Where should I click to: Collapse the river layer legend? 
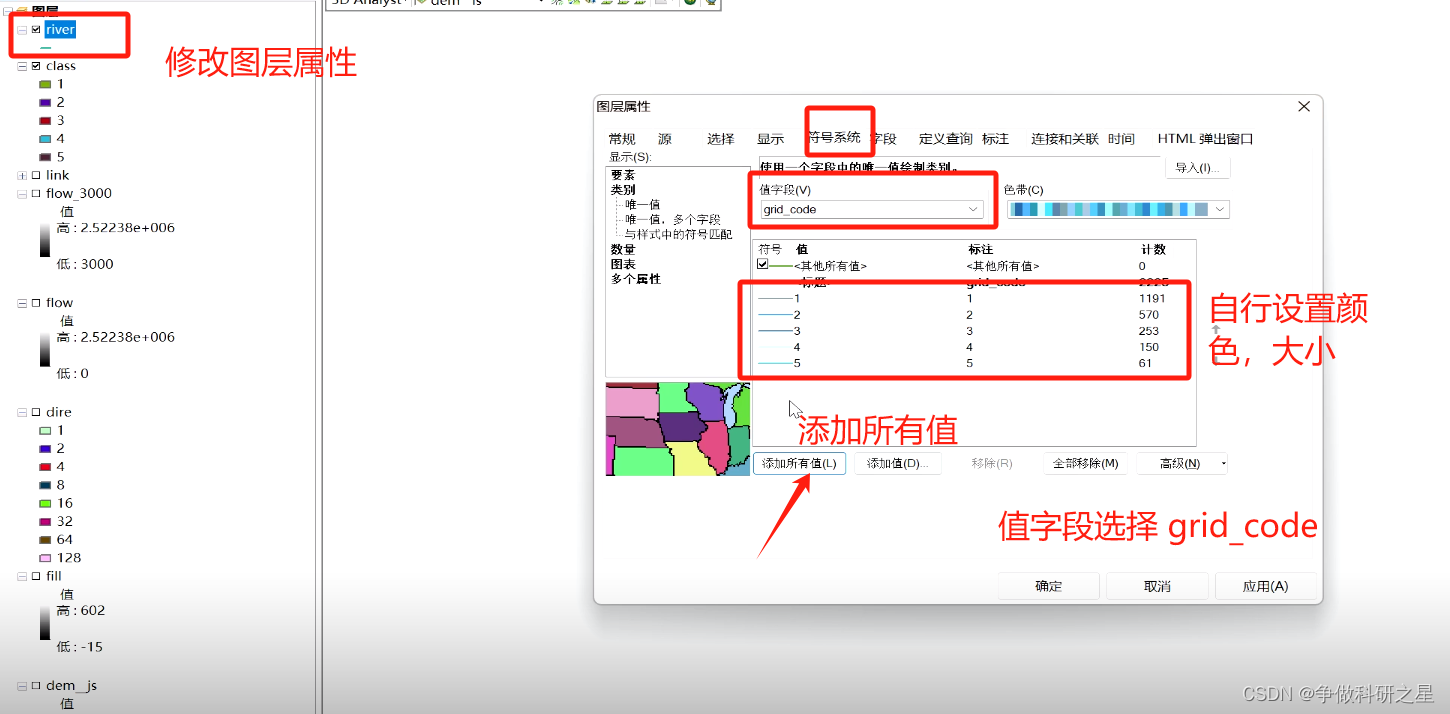[22, 30]
